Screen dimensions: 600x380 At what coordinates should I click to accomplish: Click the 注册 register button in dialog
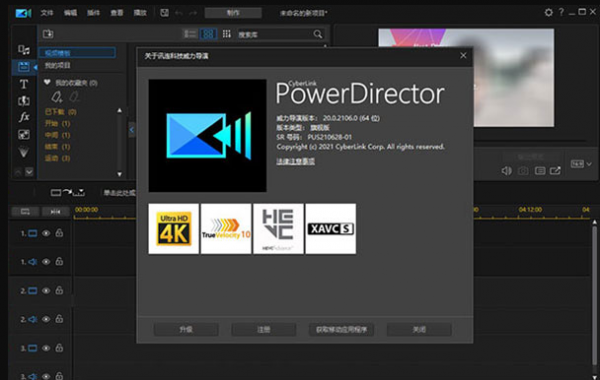click(x=264, y=329)
